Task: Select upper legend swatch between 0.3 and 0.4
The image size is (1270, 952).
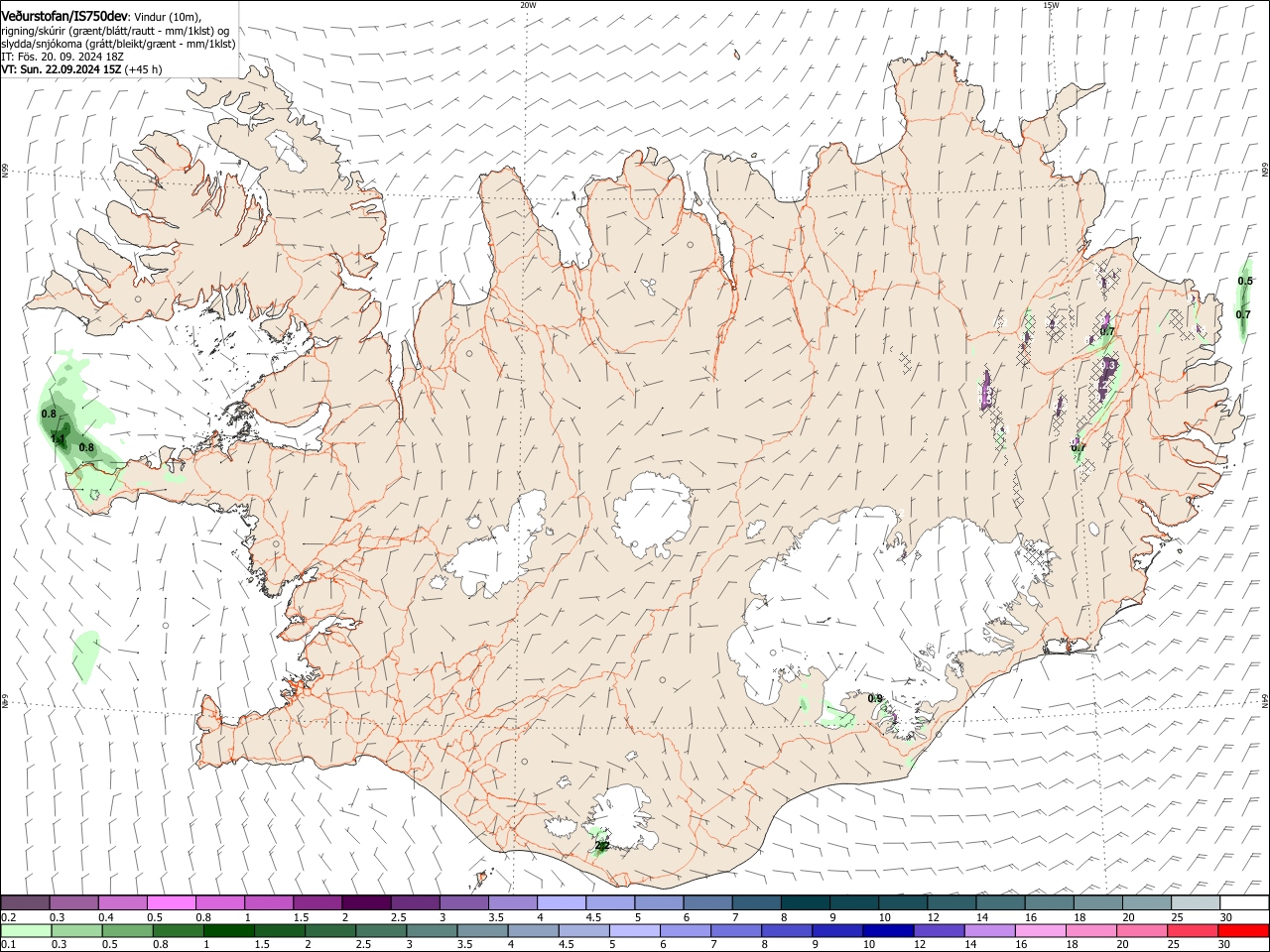Action: point(73,902)
